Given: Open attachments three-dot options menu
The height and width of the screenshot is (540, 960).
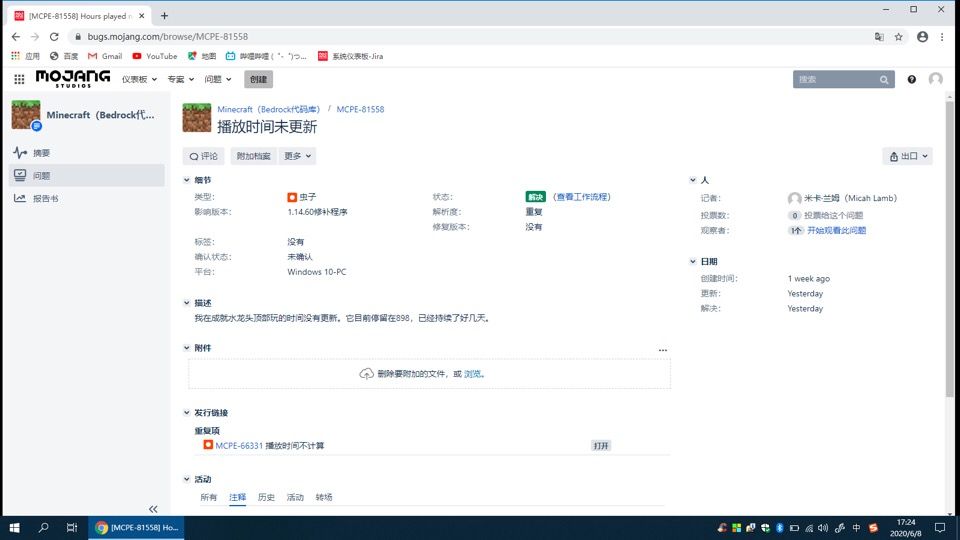Looking at the screenshot, I should [662, 350].
